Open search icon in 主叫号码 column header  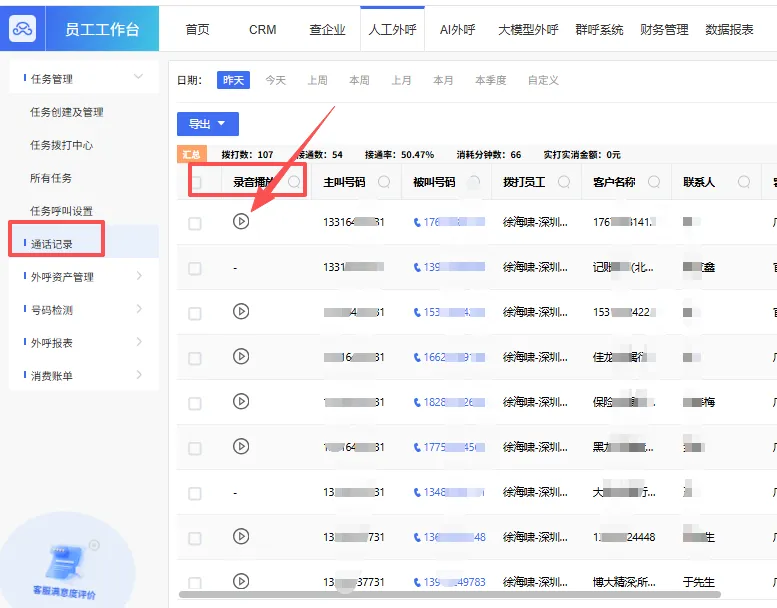384,182
